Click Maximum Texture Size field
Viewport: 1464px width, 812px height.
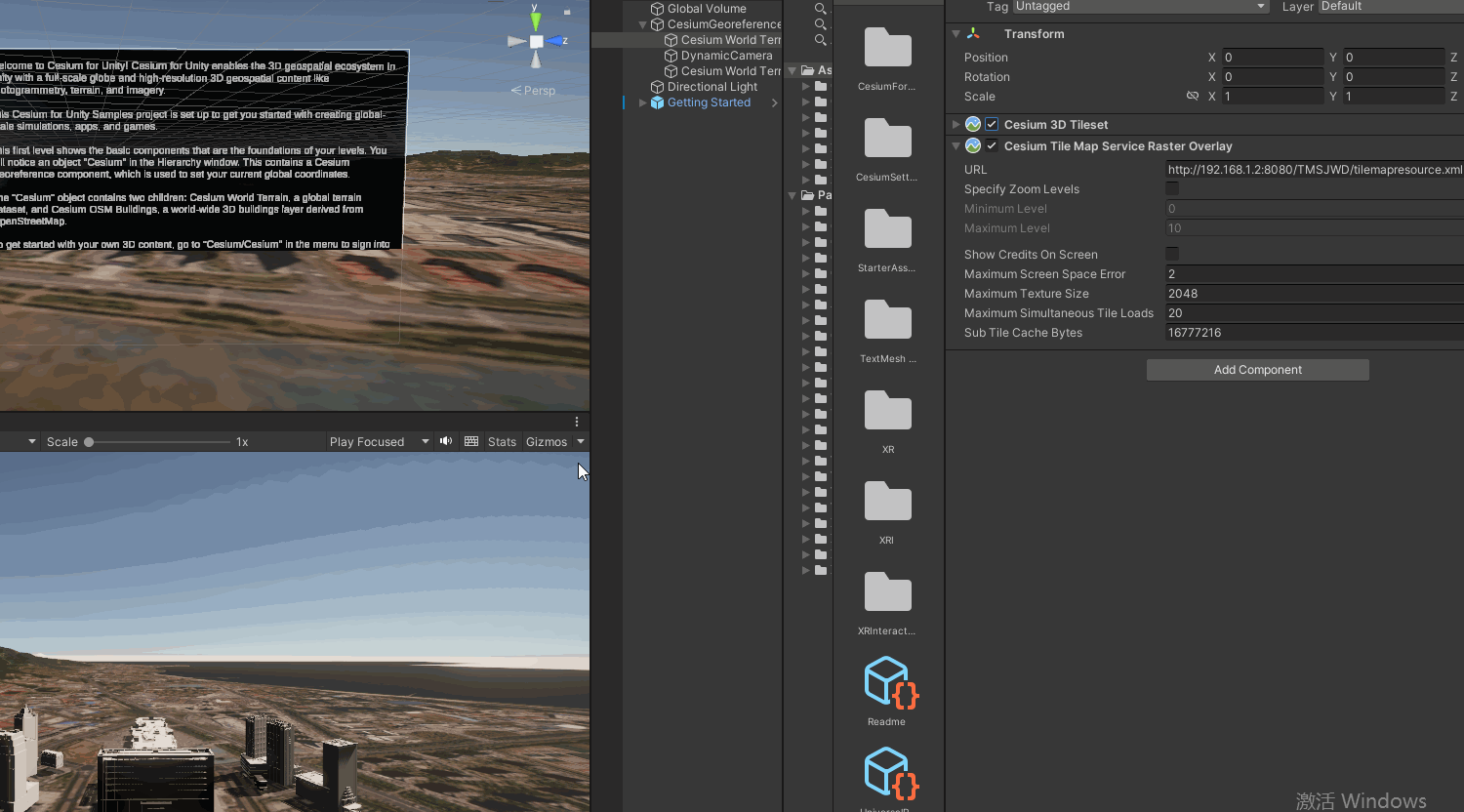coord(1315,294)
